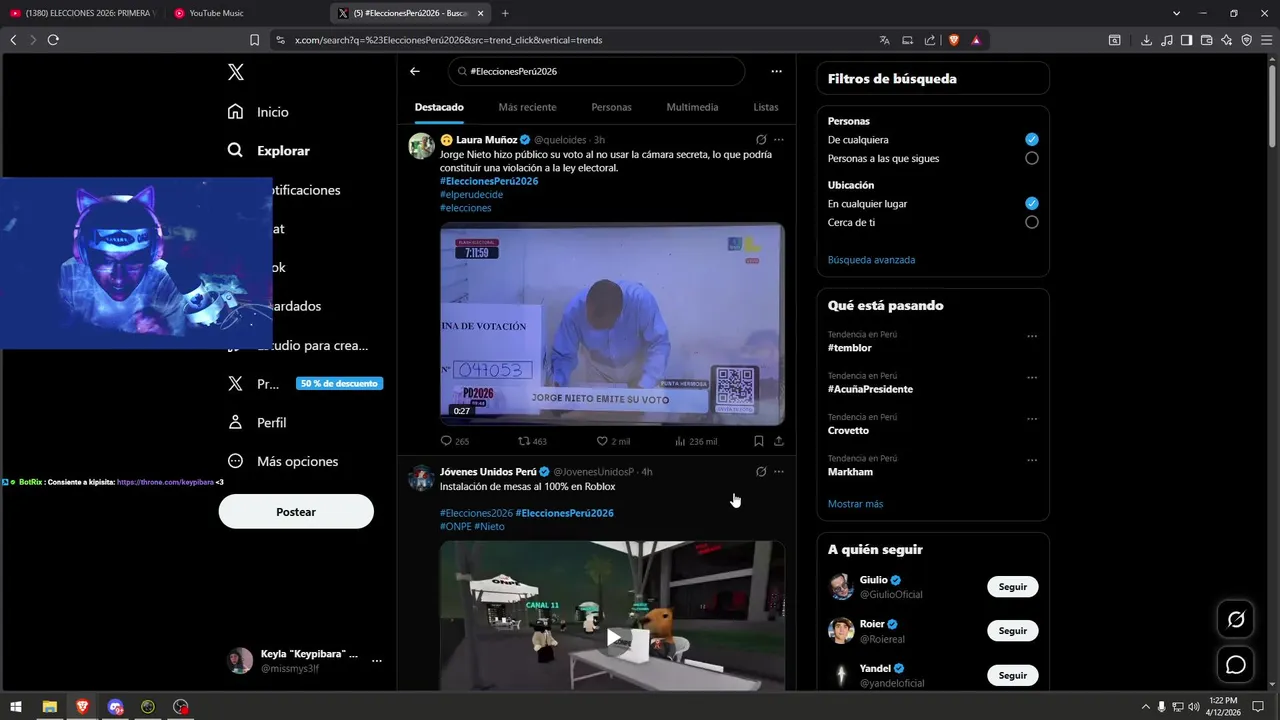Toggle browser sidebar panel icon
Viewport: 1280px width, 720px height.
[1186, 40]
